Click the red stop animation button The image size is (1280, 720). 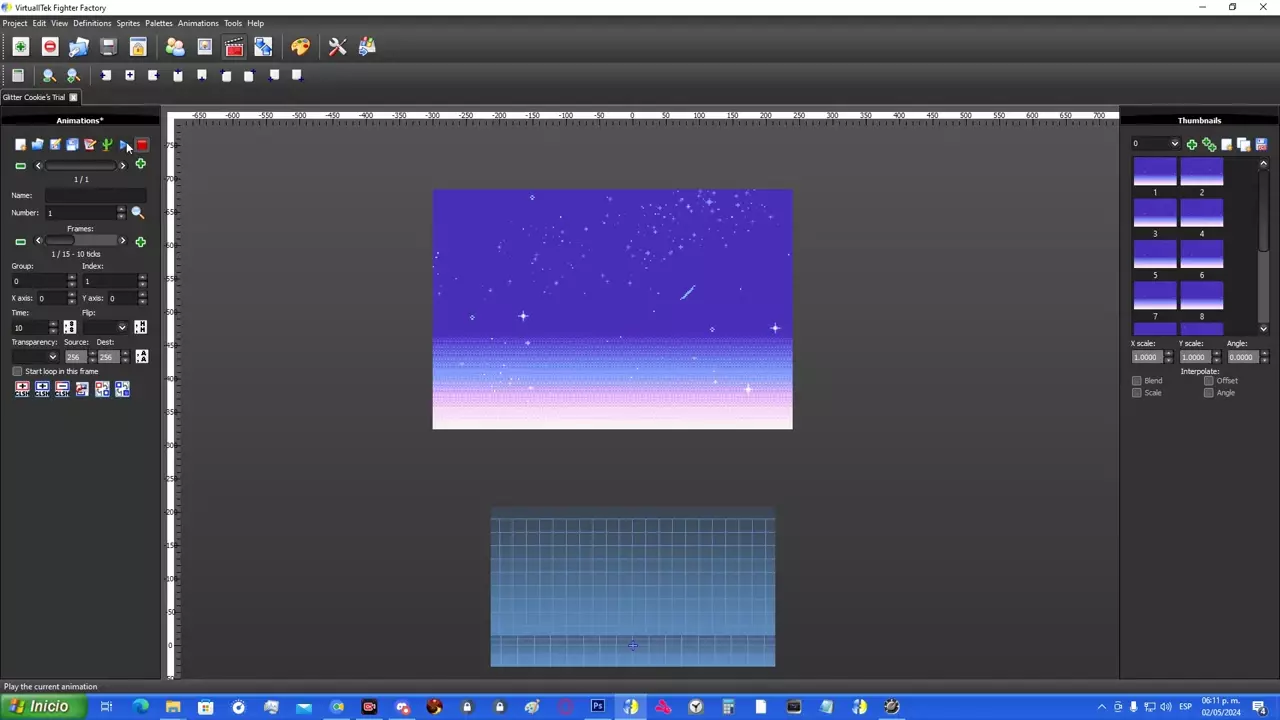[141, 145]
